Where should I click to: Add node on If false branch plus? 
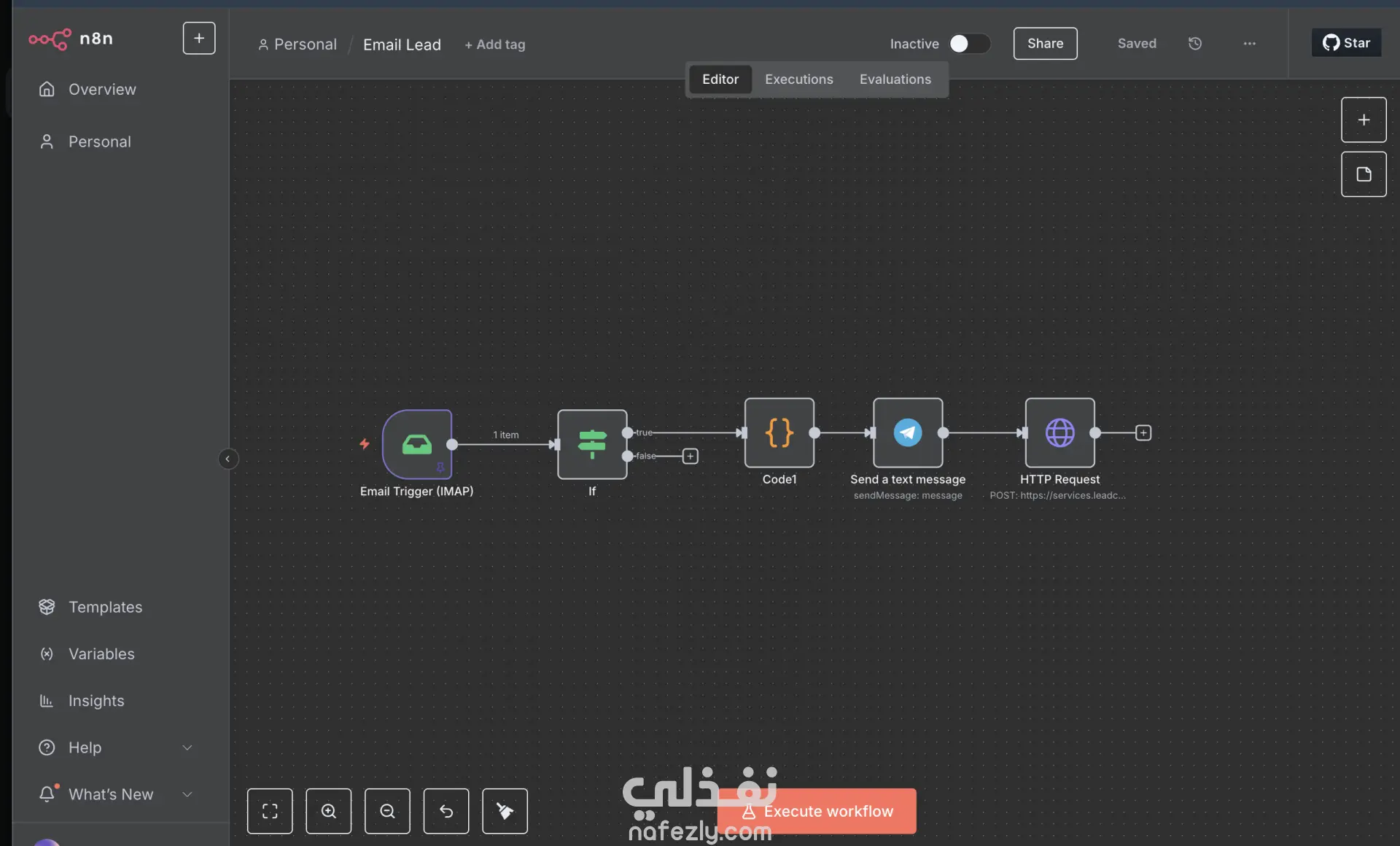click(x=690, y=457)
